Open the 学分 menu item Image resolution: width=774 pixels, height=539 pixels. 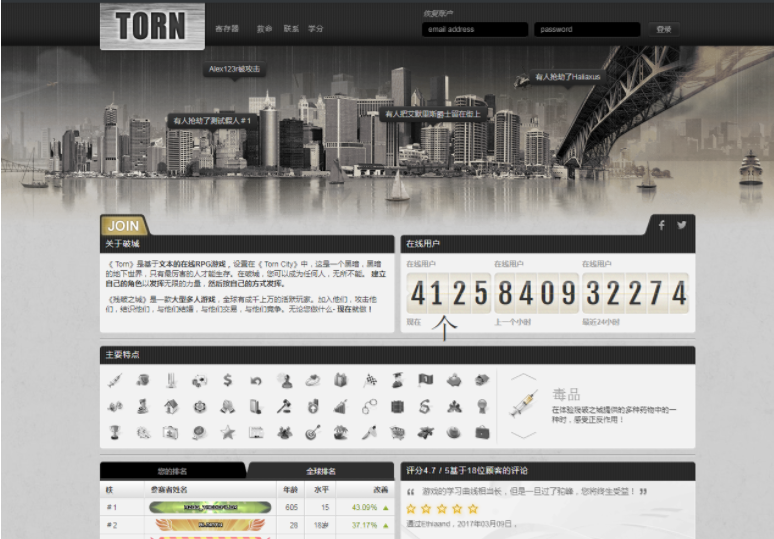tap(316, 29)
